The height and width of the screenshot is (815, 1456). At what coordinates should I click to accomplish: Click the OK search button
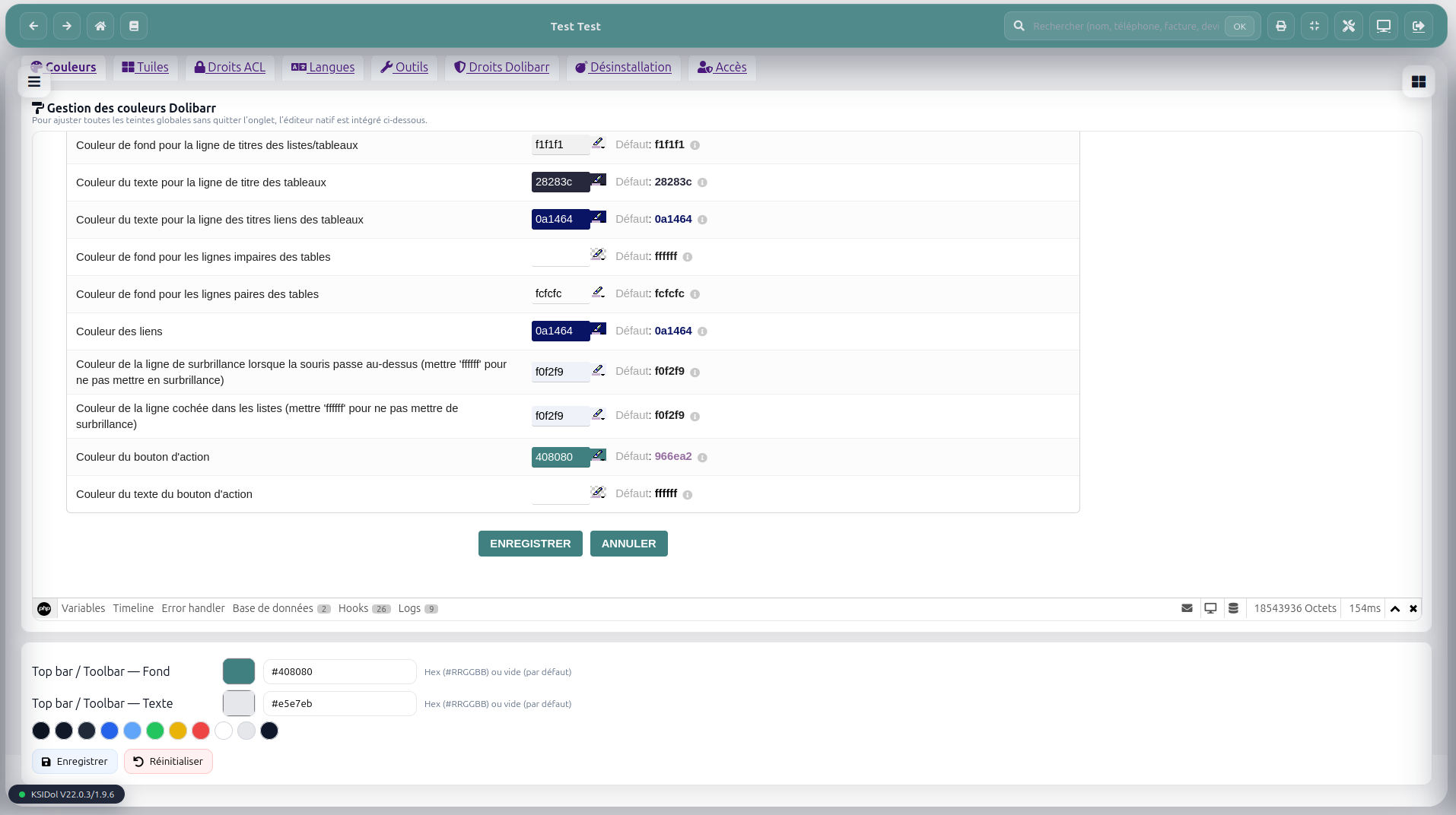[1239, 27]
